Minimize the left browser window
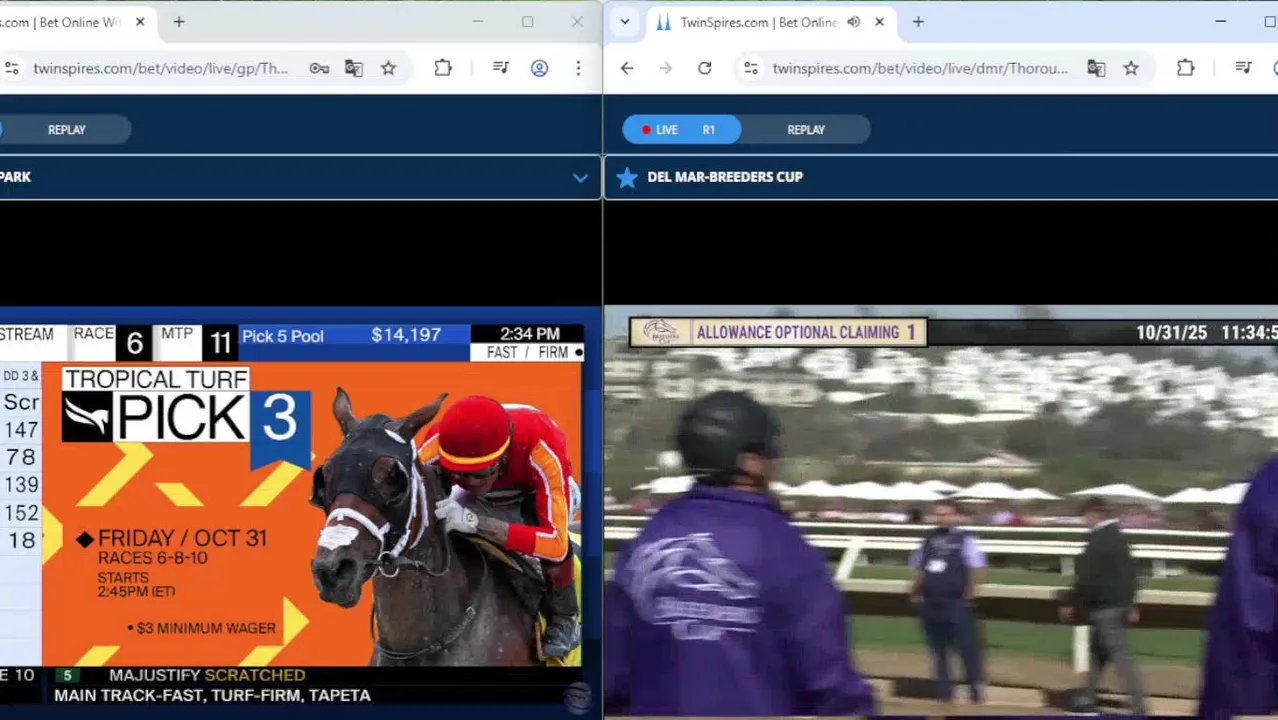The image size is (1278, 720). (478, 21)
